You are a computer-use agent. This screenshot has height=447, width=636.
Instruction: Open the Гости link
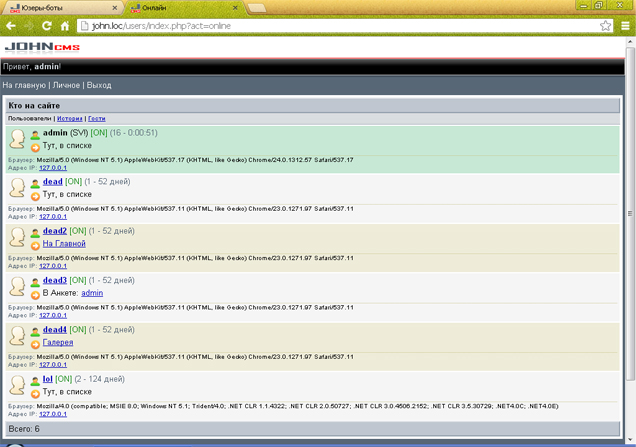(x=96, y=118)
